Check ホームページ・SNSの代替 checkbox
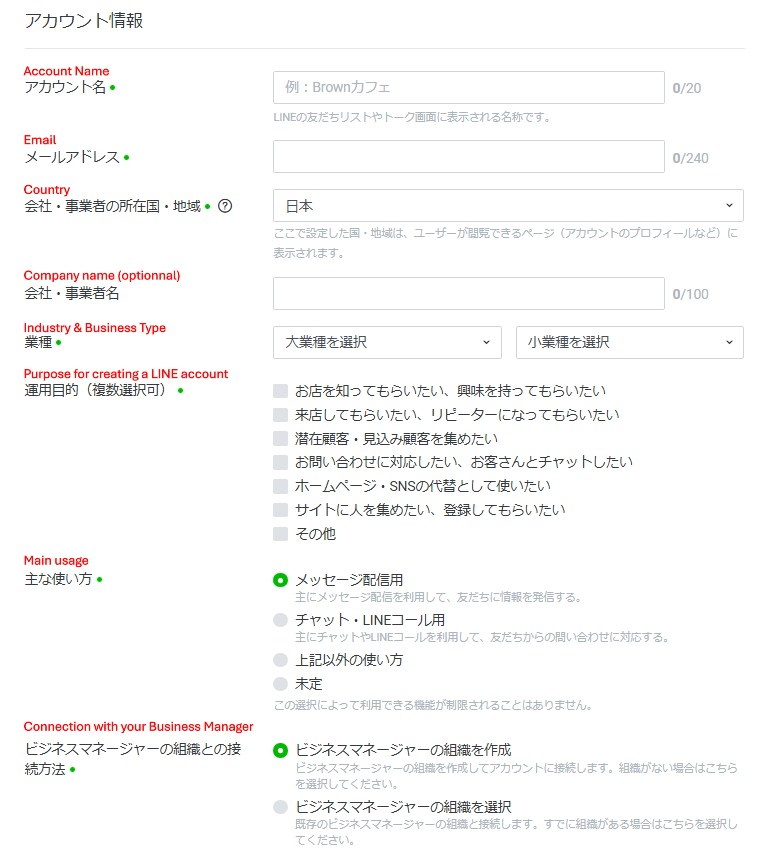This screenshot has width=762, height=863. tap(281, 486)
